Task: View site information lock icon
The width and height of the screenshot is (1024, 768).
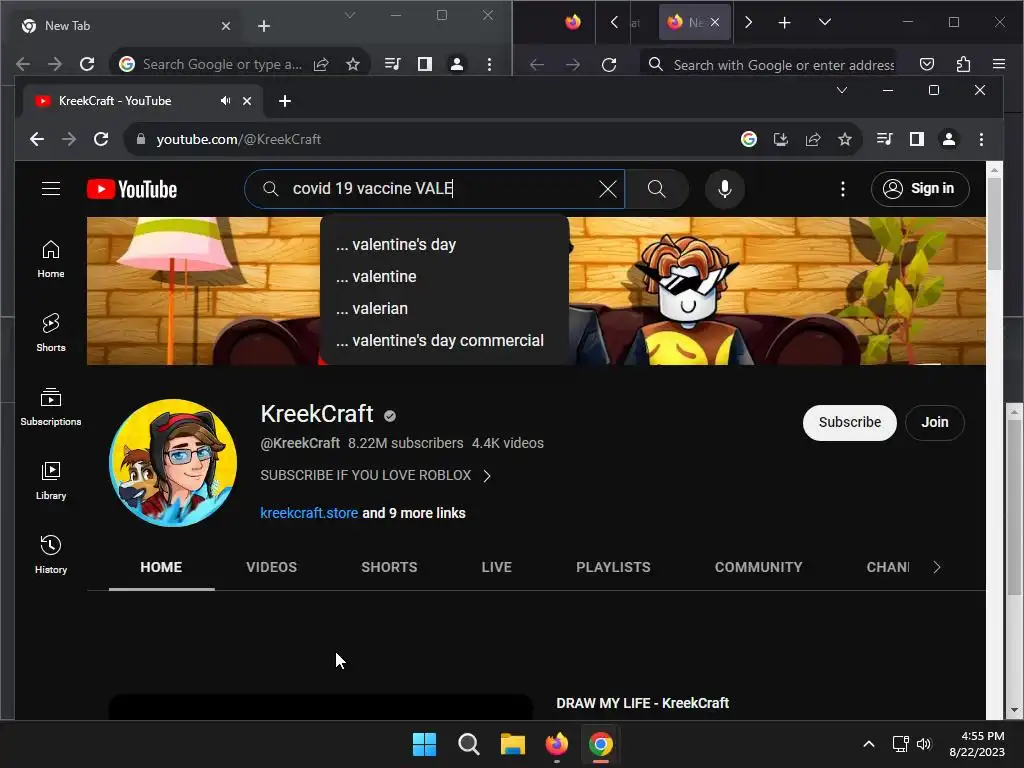Action: point(140,139)
